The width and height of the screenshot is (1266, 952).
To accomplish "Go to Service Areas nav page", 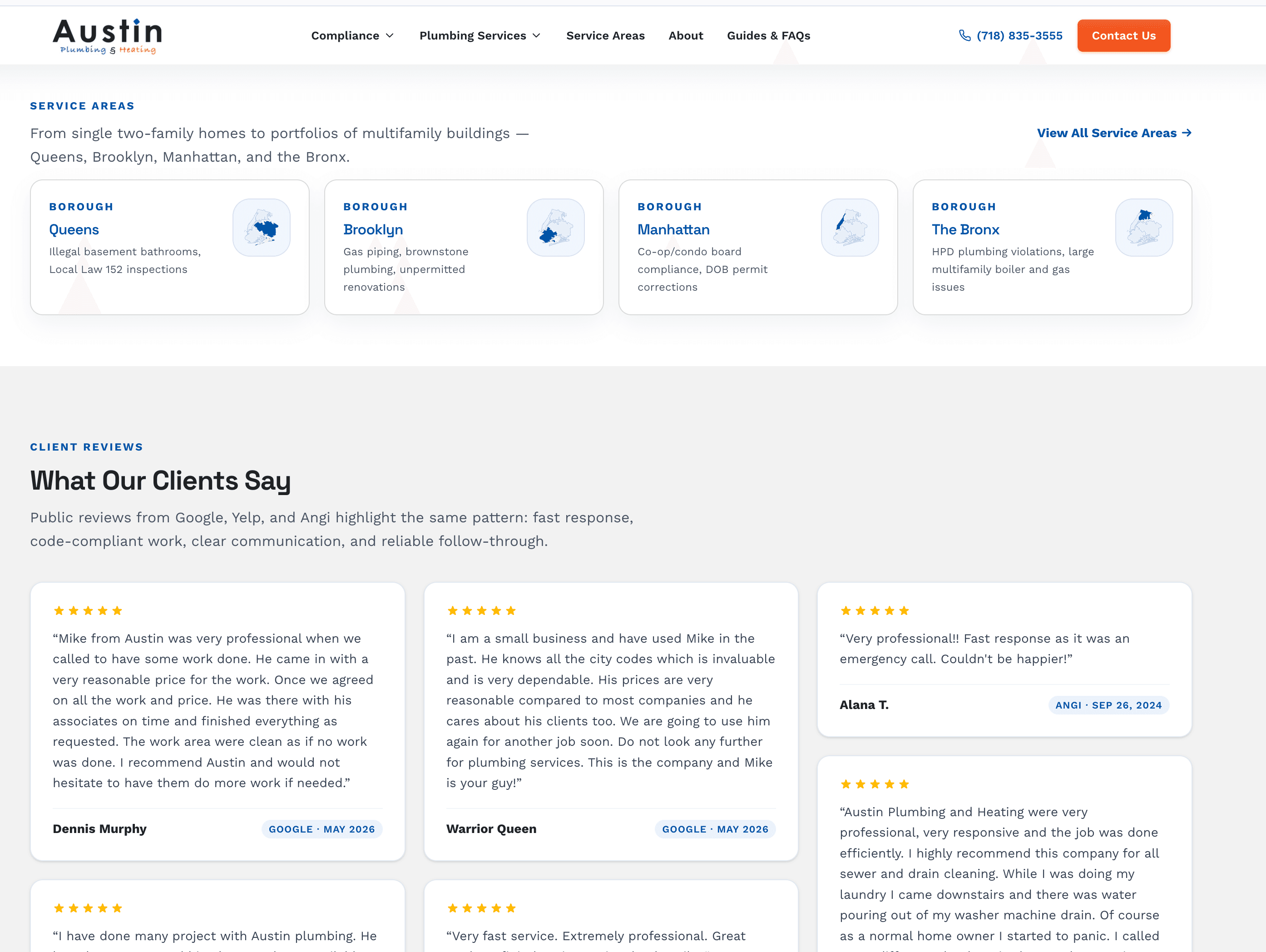I will [606, 35].
